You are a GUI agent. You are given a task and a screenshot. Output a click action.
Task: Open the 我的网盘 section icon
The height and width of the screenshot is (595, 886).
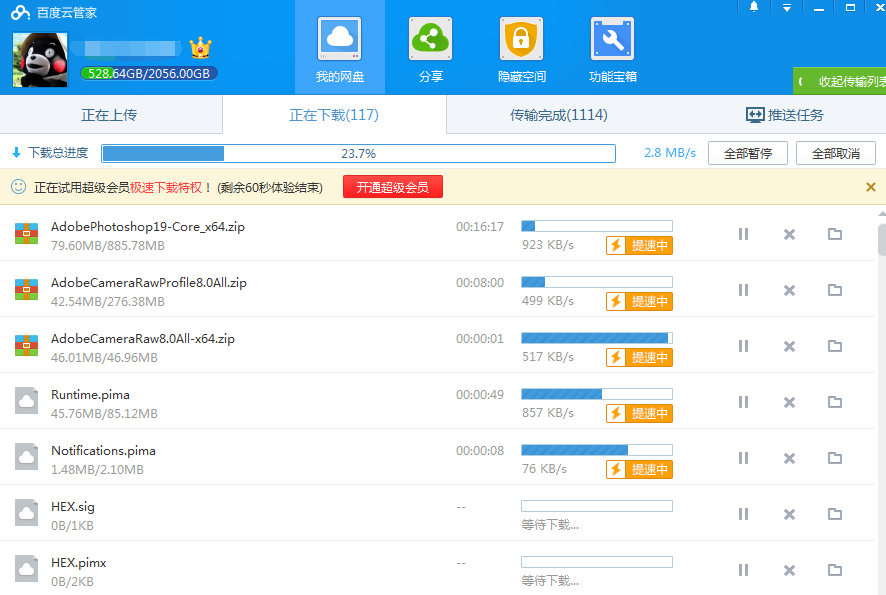point(339,40)
